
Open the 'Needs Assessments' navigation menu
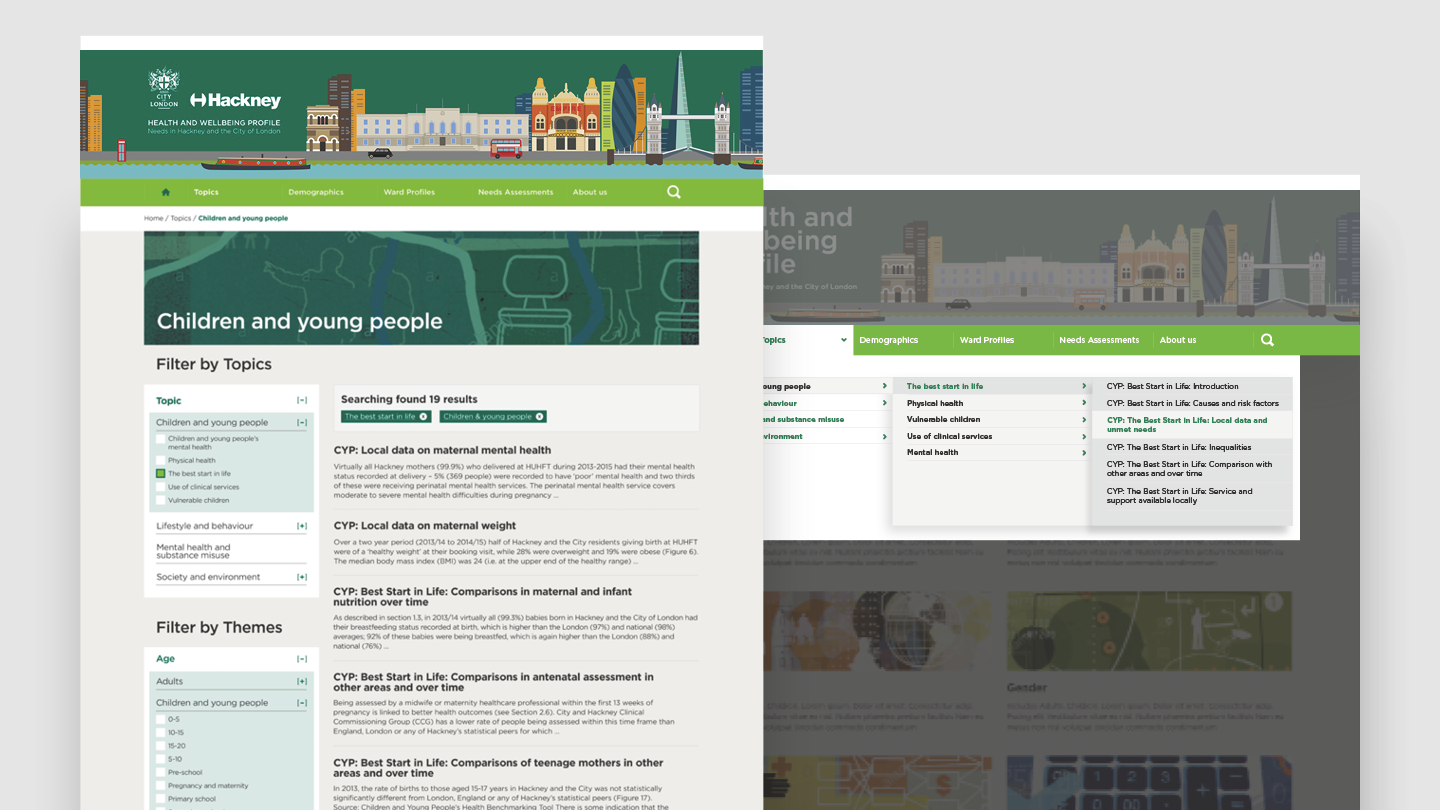pos(515,191)
